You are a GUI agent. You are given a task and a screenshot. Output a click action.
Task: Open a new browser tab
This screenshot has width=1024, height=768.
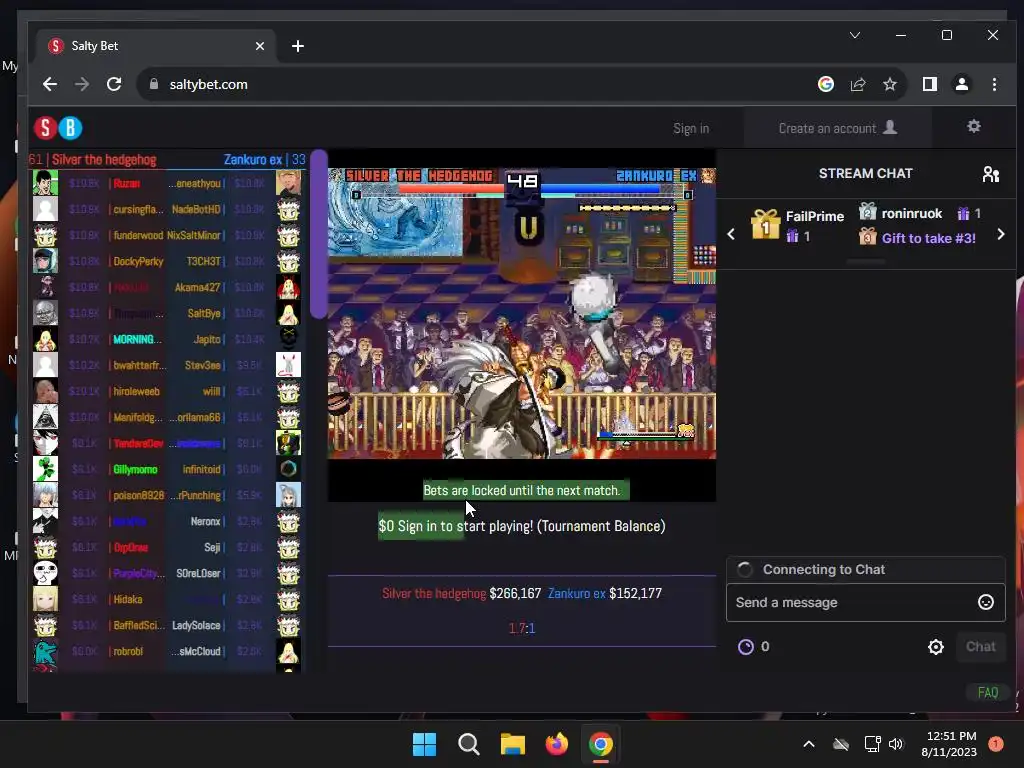pyautogui.click(x=298, y=46)
